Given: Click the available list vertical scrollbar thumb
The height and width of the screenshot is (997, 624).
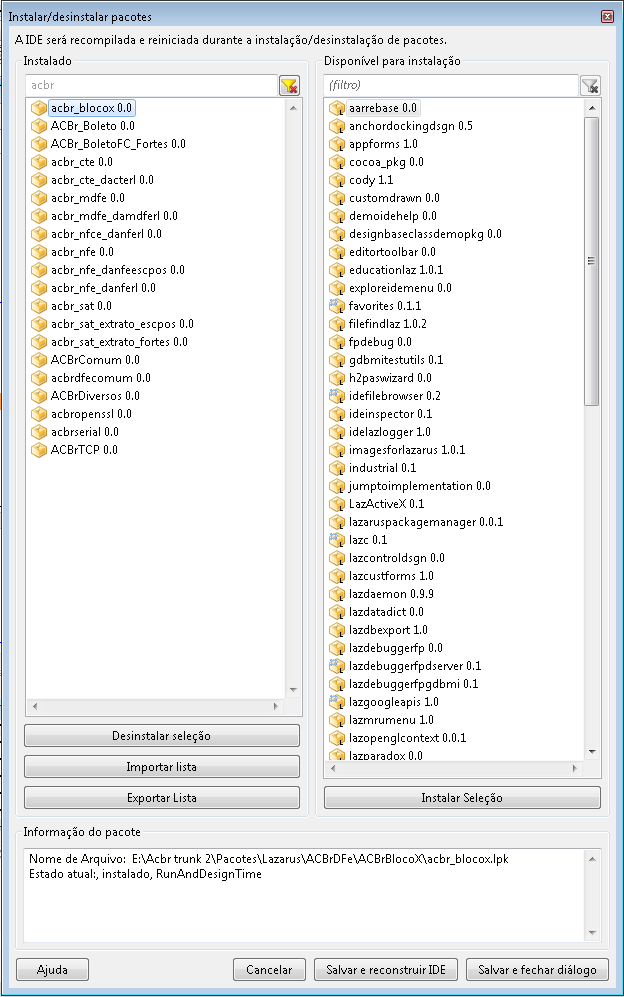Looking at the screenshot, I should [x=592, y=261].
